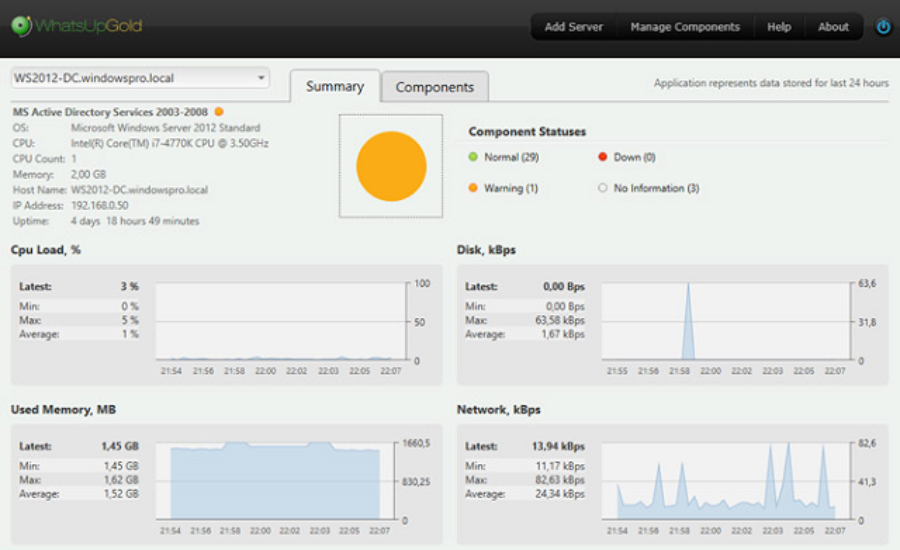Click the blue power icon
This screenshot has width=900, height=550.
pos(883,26)
